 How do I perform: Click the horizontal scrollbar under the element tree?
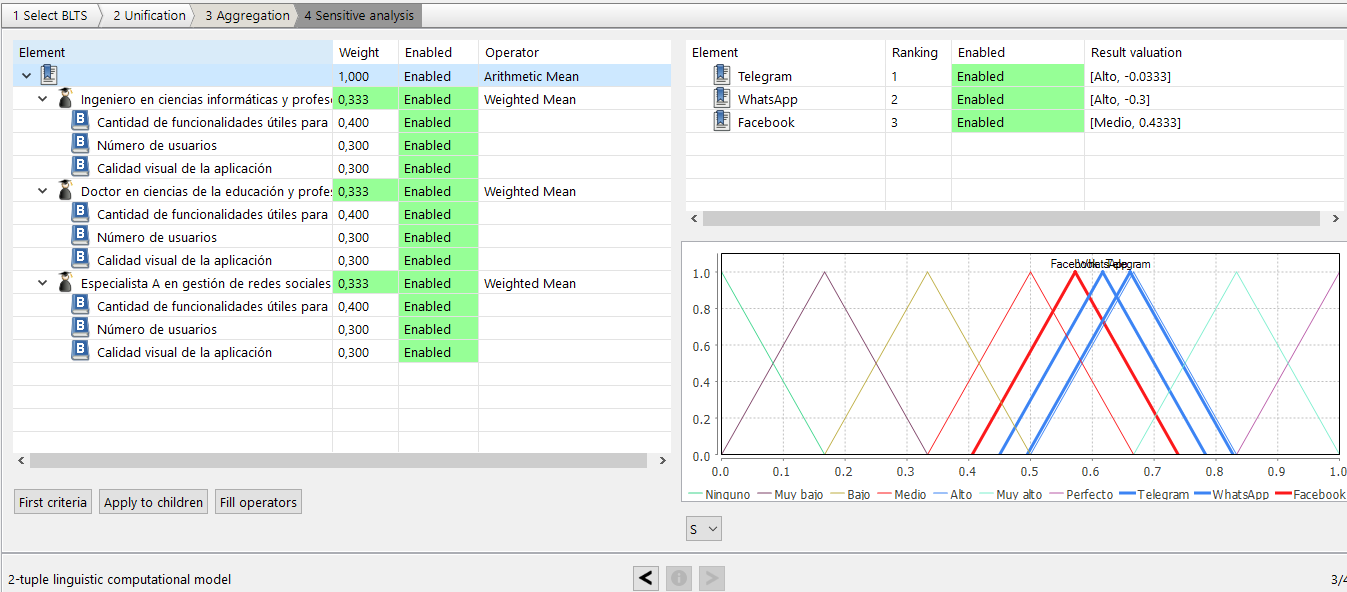coord(338,460)
